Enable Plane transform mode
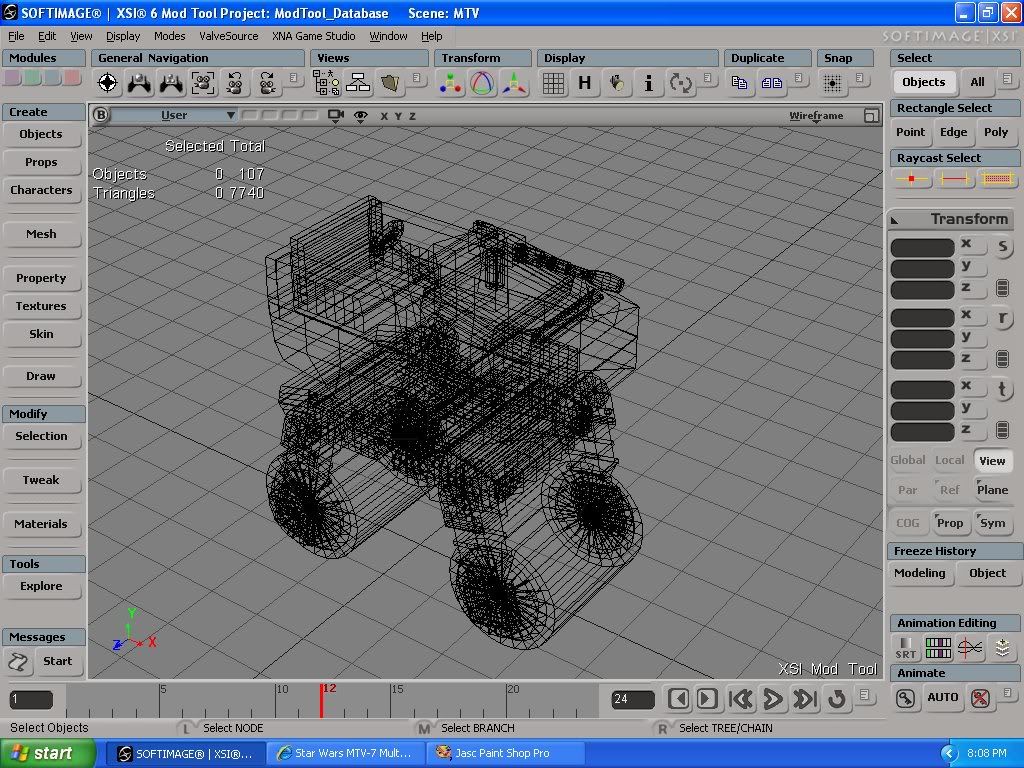The height and width of the screenshot is (768, 1024). pos(992,490)
